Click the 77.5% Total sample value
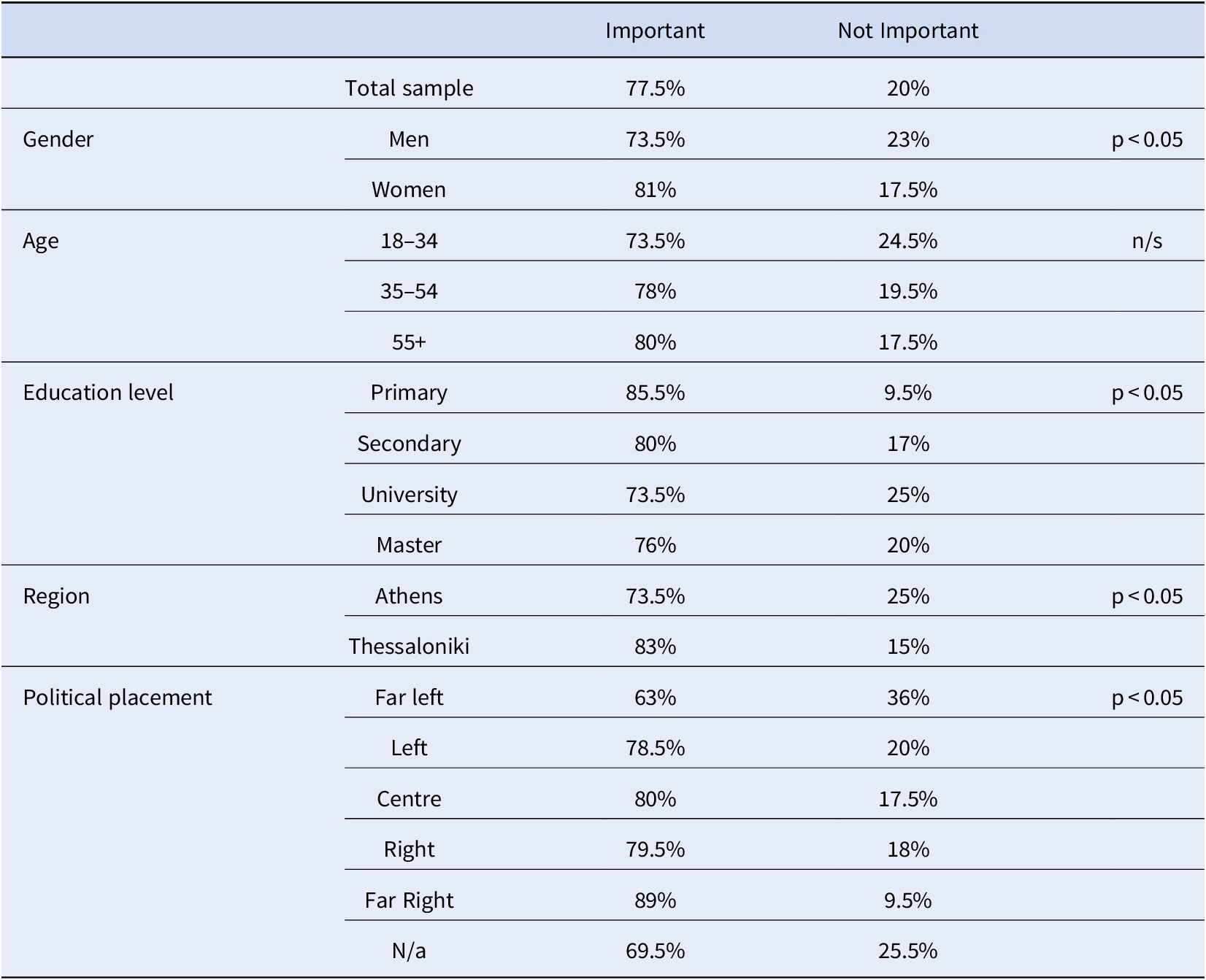 pyautogui.click(x=655, y=88)
